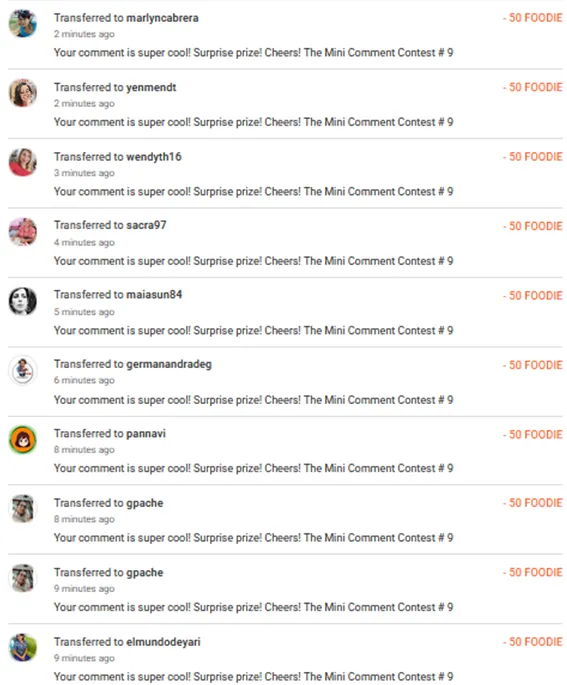This screenshot has height=685, width=567.
Task: Click the elmundodeyari username
Action: [x=163, y=642]
